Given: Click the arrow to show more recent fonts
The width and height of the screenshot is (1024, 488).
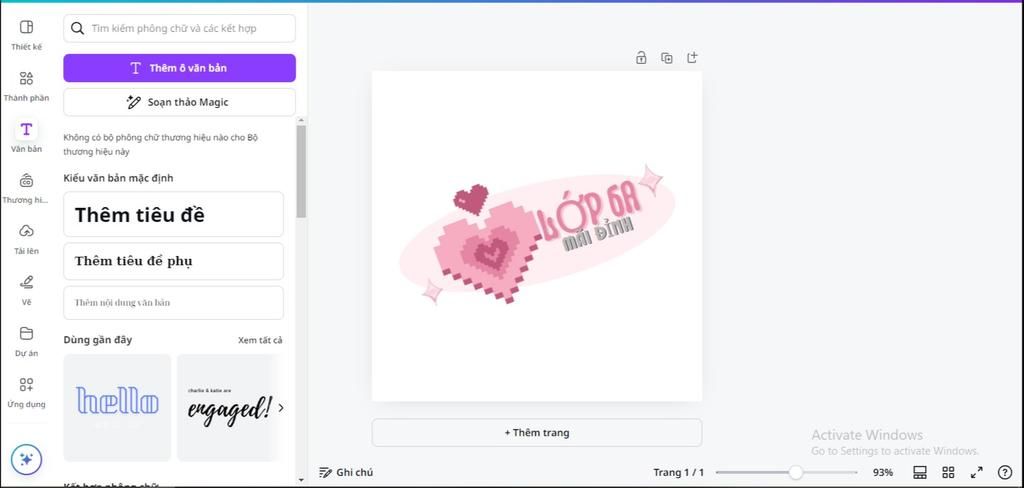Looking at the screenshot, I should (x=281, y=407).
